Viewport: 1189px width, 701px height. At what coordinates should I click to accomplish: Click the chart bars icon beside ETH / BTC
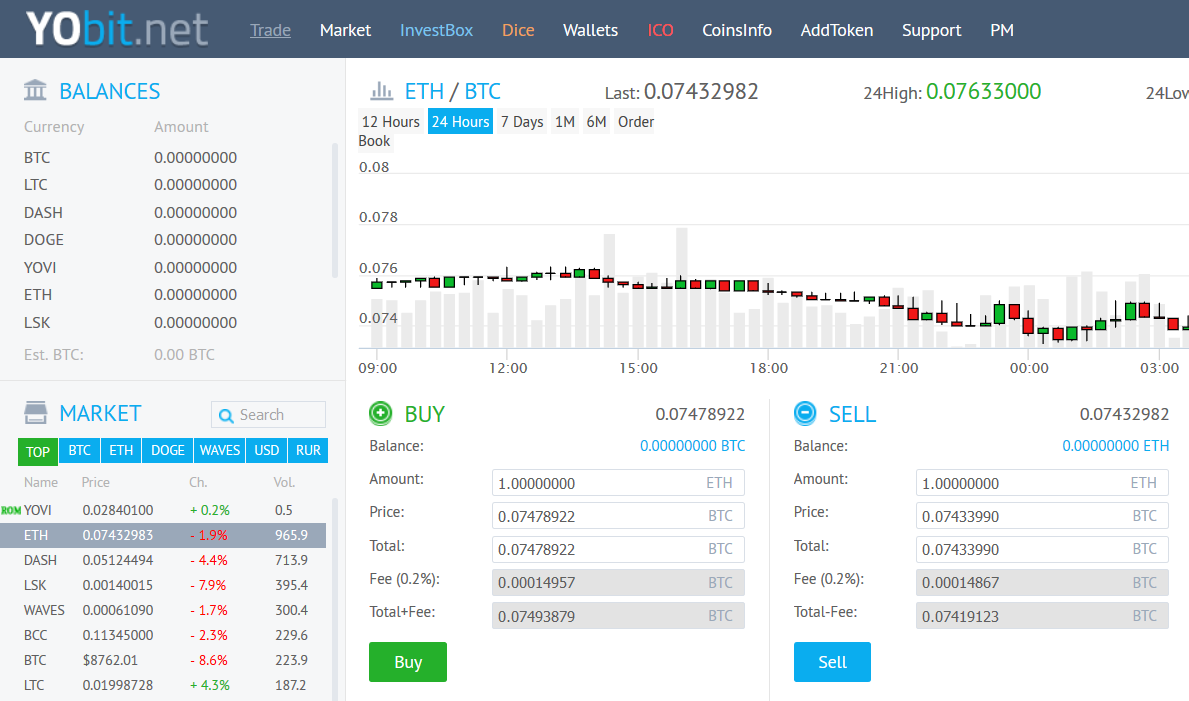tap(381, 91)
